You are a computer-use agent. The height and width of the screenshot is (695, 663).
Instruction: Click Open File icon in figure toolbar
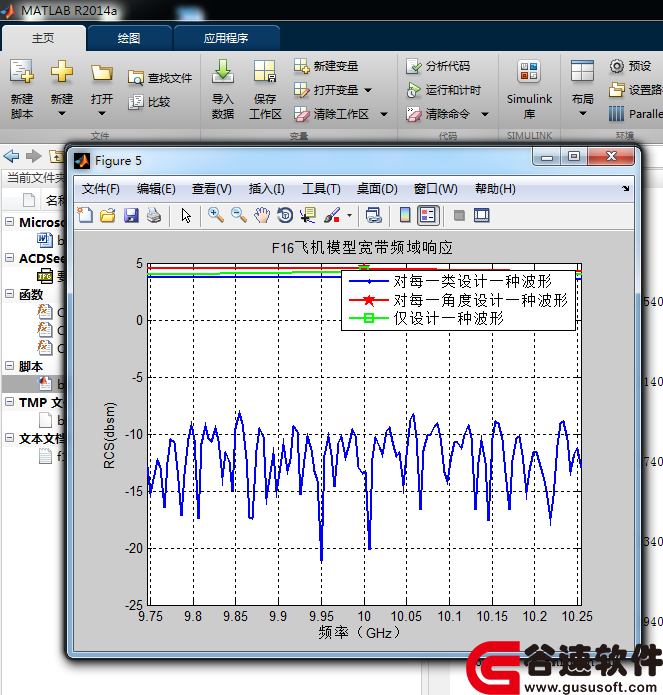tap(108, 215)
